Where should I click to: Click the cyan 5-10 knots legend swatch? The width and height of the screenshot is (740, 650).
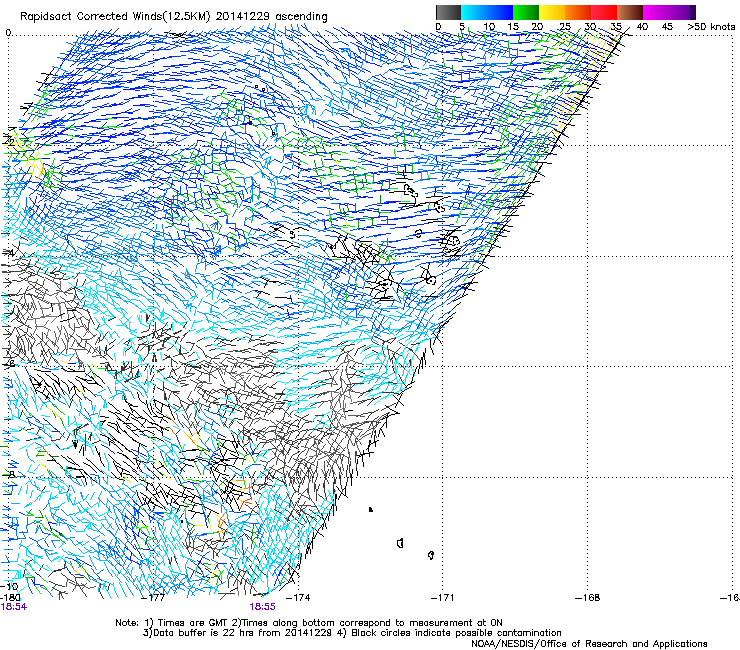click(474, 12)
